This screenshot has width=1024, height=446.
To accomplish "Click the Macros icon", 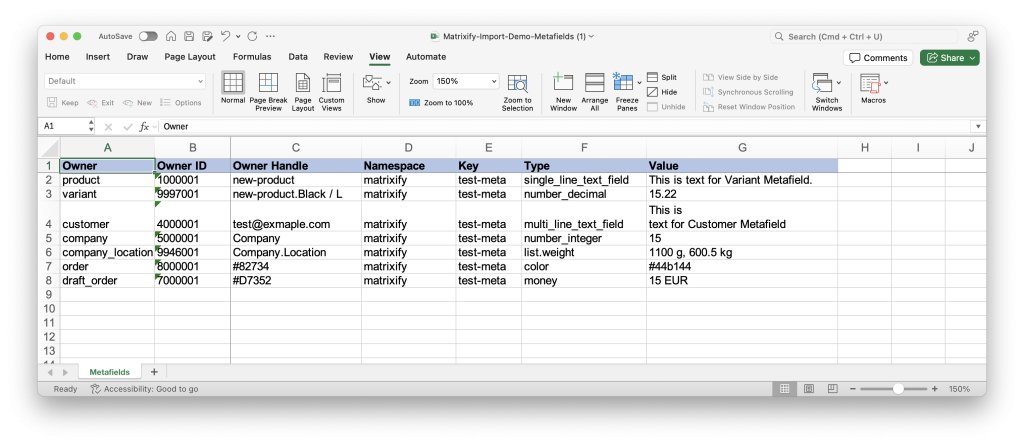I will coord(870,84).
